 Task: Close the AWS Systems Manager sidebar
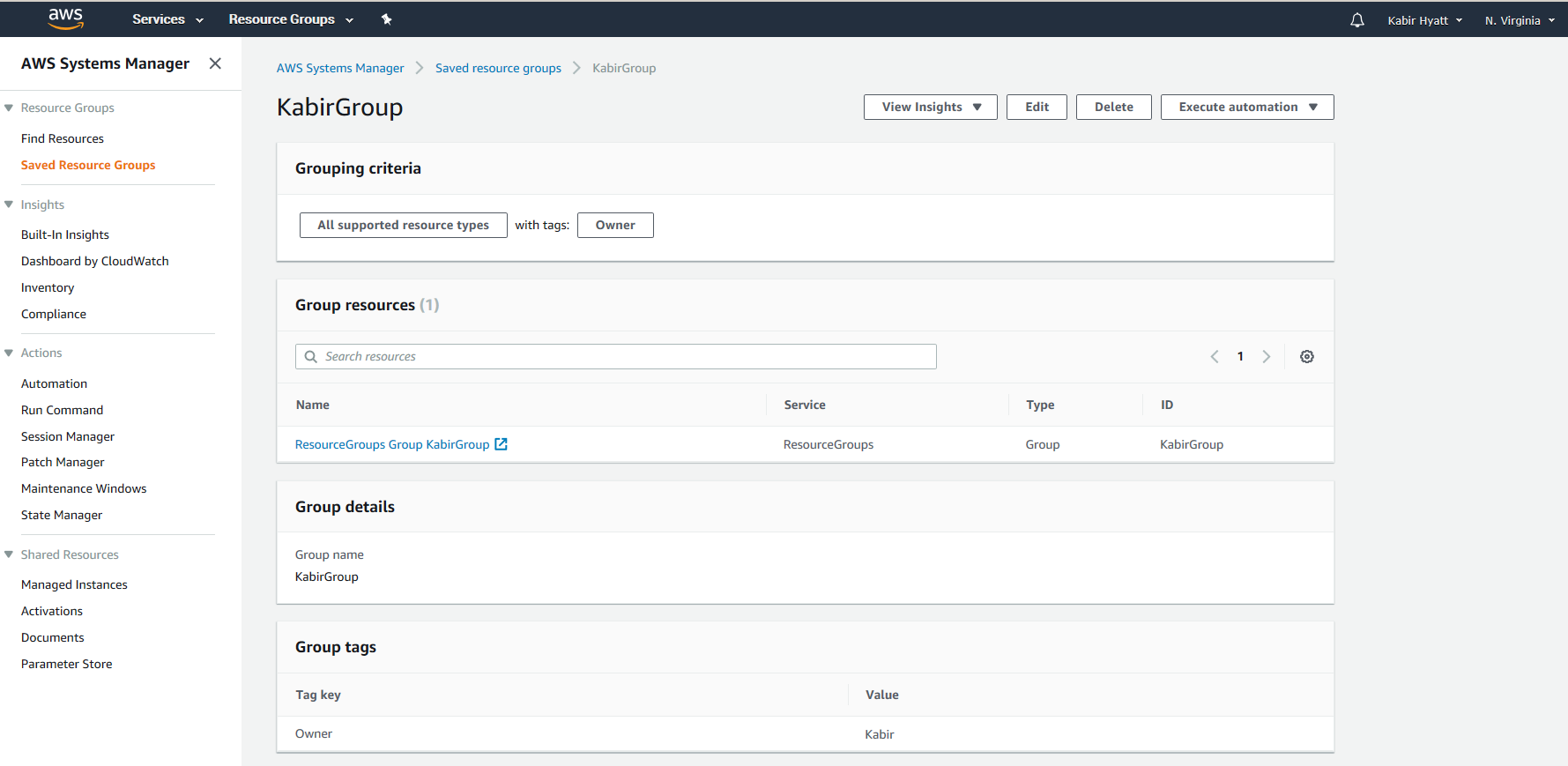(215, 63)
